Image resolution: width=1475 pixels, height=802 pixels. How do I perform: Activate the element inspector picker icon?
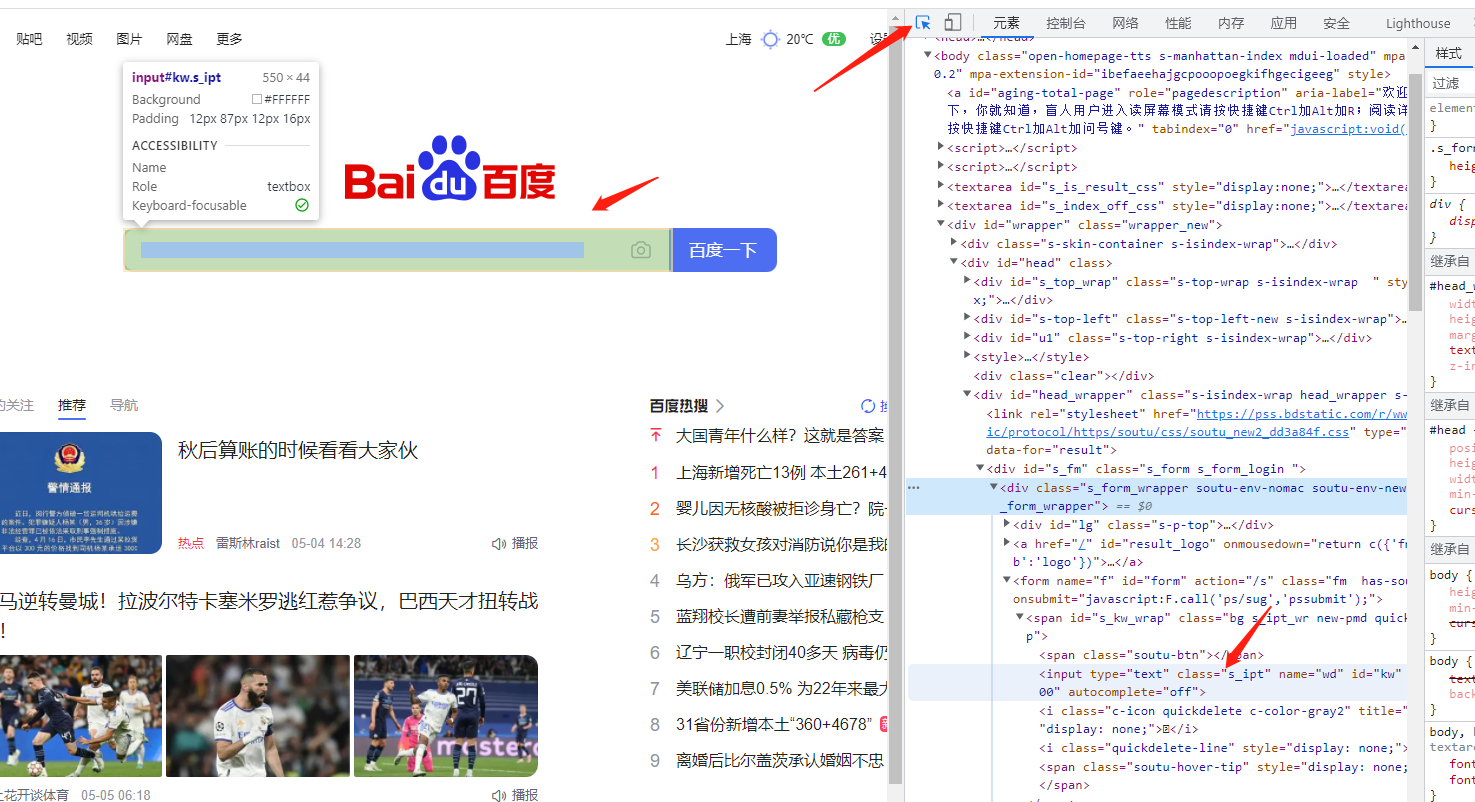click(x=923, y=23)
